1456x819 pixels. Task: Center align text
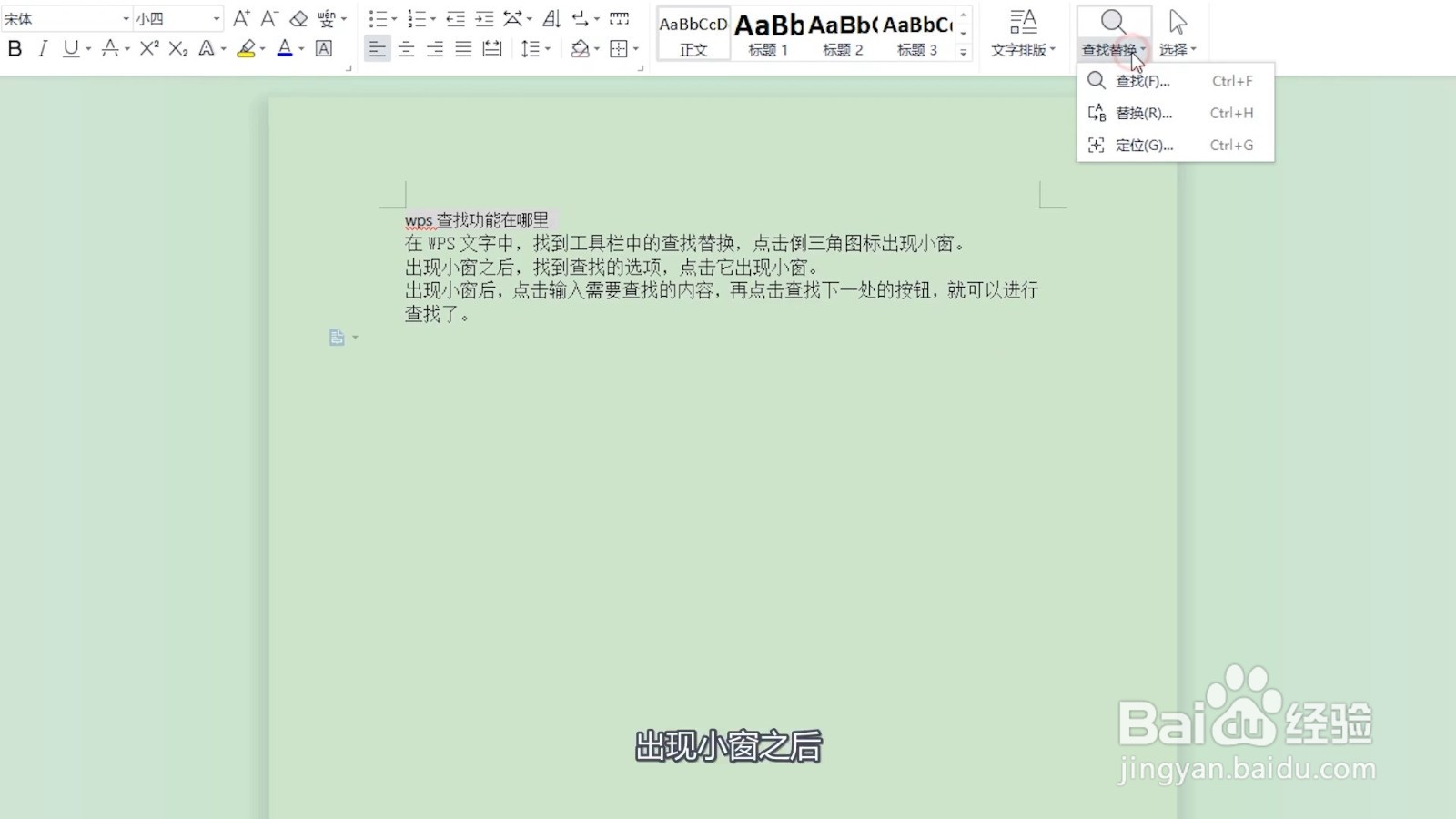point(406,49)
